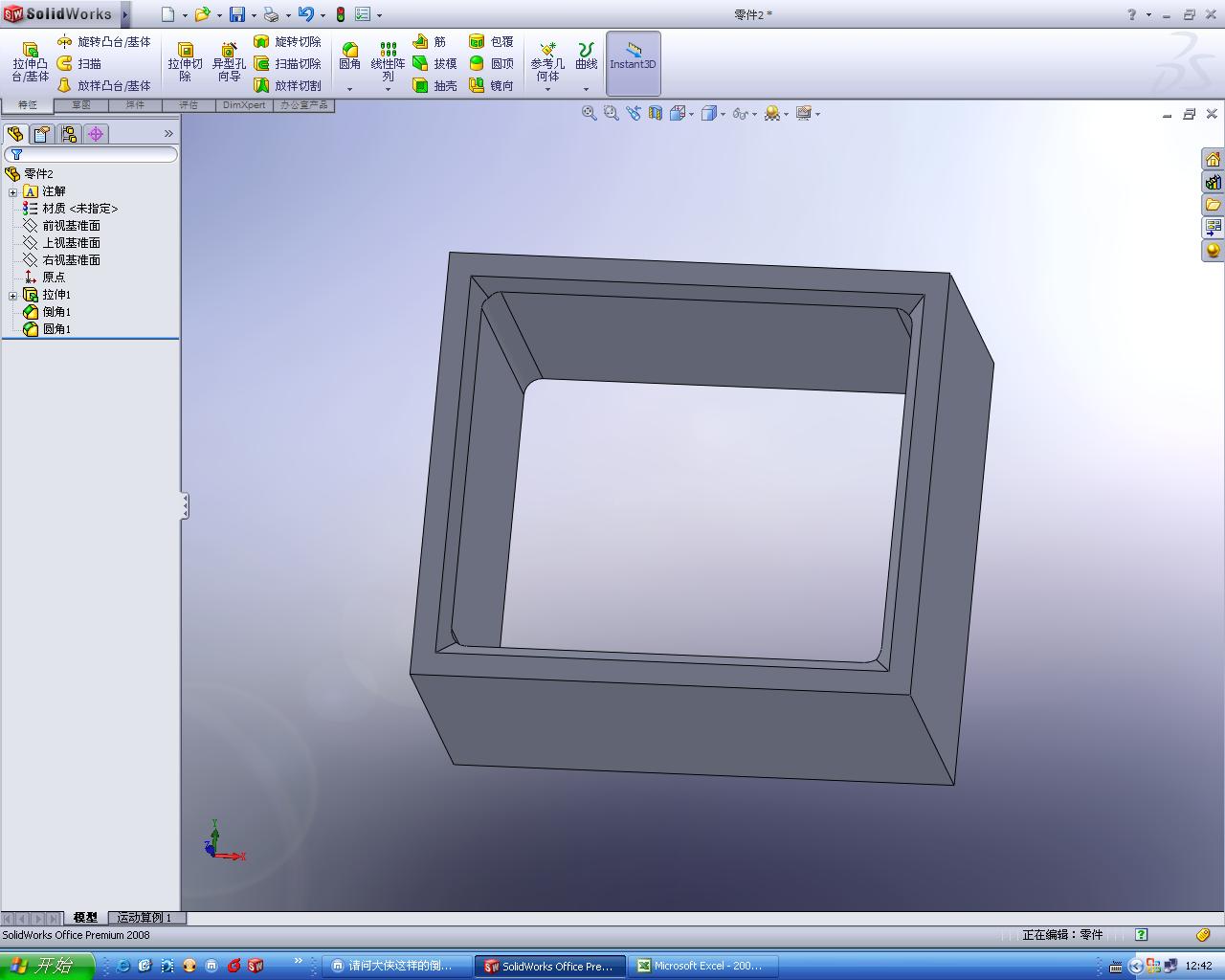Save the current part
This screenshot has height=980, width=1225.
tap(236, 14)
